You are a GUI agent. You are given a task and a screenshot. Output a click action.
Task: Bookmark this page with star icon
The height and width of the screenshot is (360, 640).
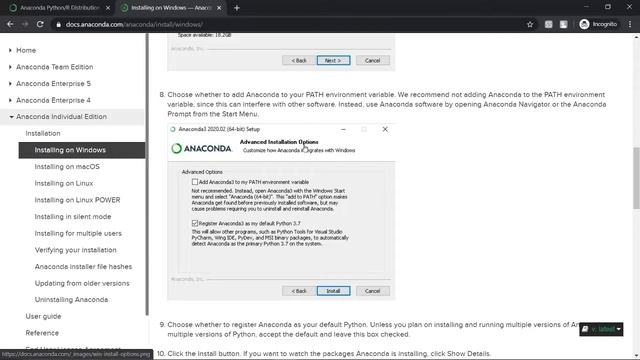(530, 24)
